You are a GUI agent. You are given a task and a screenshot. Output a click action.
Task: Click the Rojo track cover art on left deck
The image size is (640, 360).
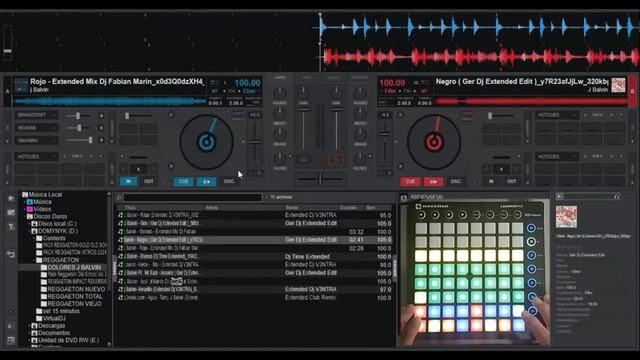click(x=21, y=85)
